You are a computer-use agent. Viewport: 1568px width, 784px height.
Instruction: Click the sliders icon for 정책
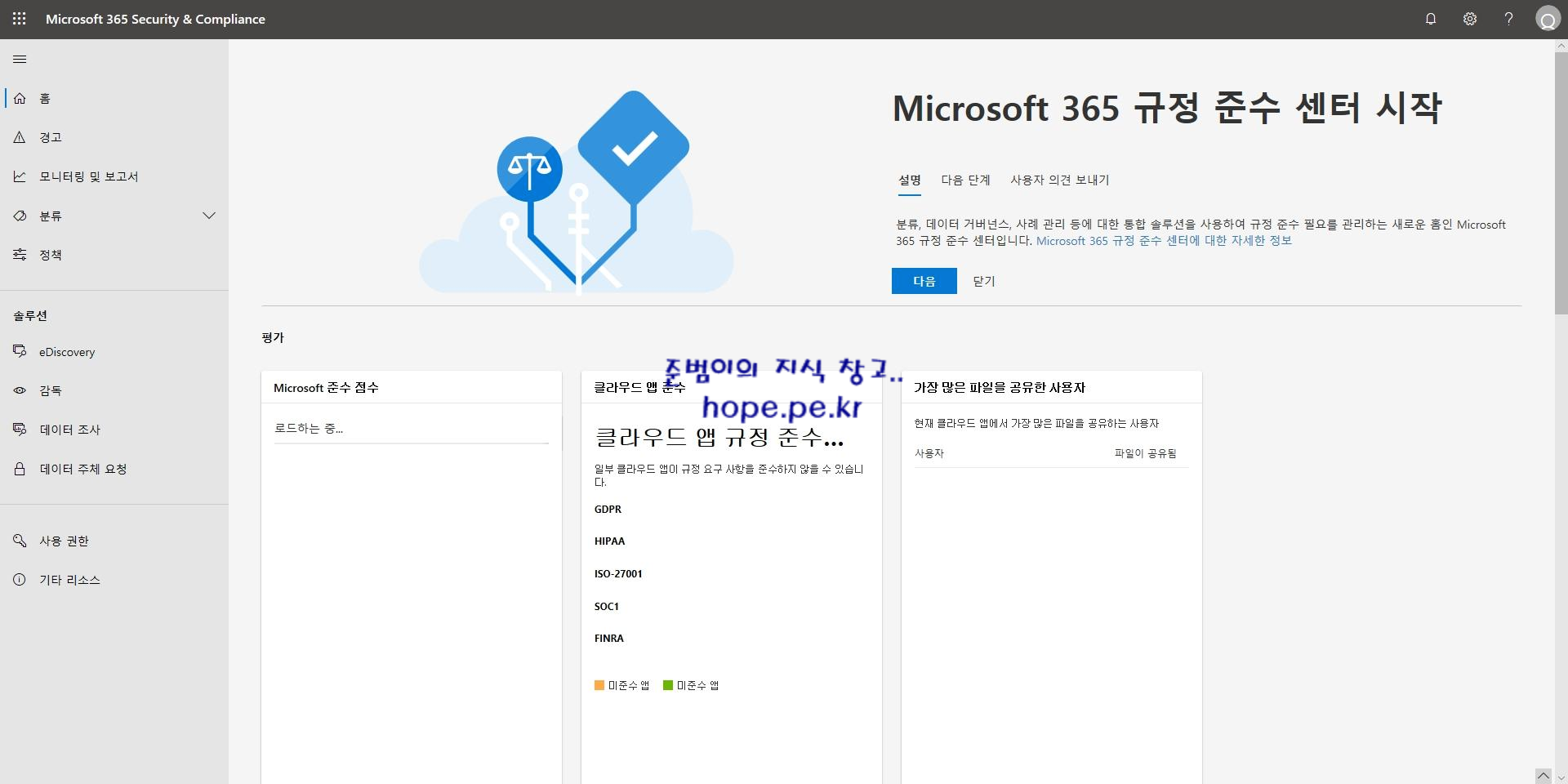point(20,255)
